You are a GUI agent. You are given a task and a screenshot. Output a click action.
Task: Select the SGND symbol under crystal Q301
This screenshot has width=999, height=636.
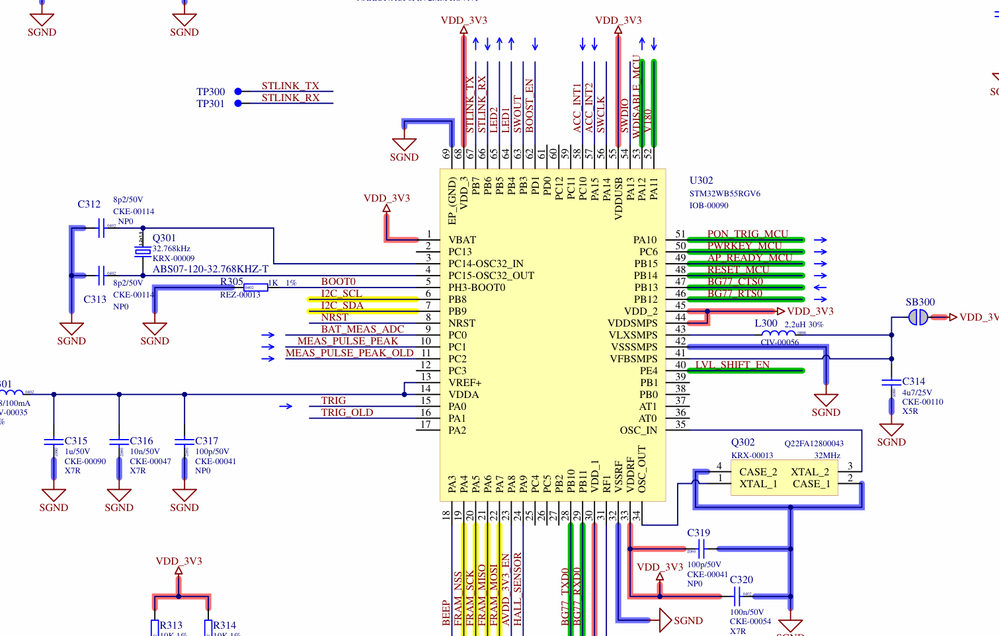pyautogui.click(x=155, y=330)
